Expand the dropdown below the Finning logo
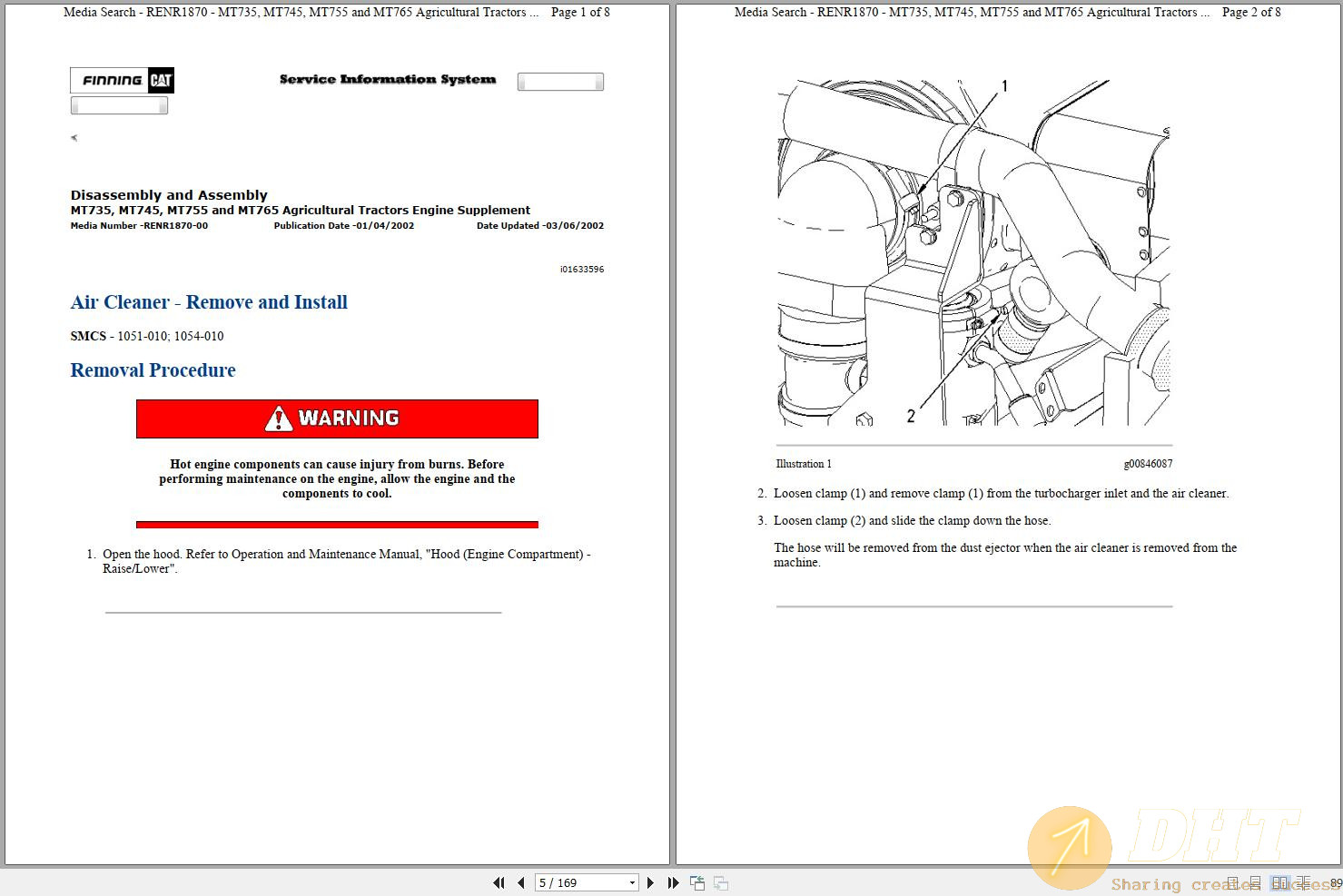The width and height of the screenshot is (1343, 896). click(x=119, y=104)
